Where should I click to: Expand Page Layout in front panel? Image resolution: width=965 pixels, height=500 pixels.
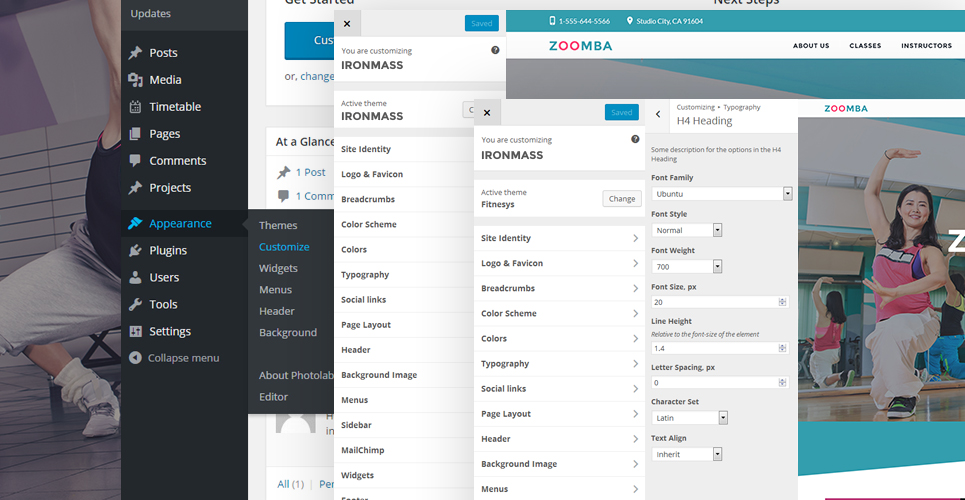coord(559,414)
